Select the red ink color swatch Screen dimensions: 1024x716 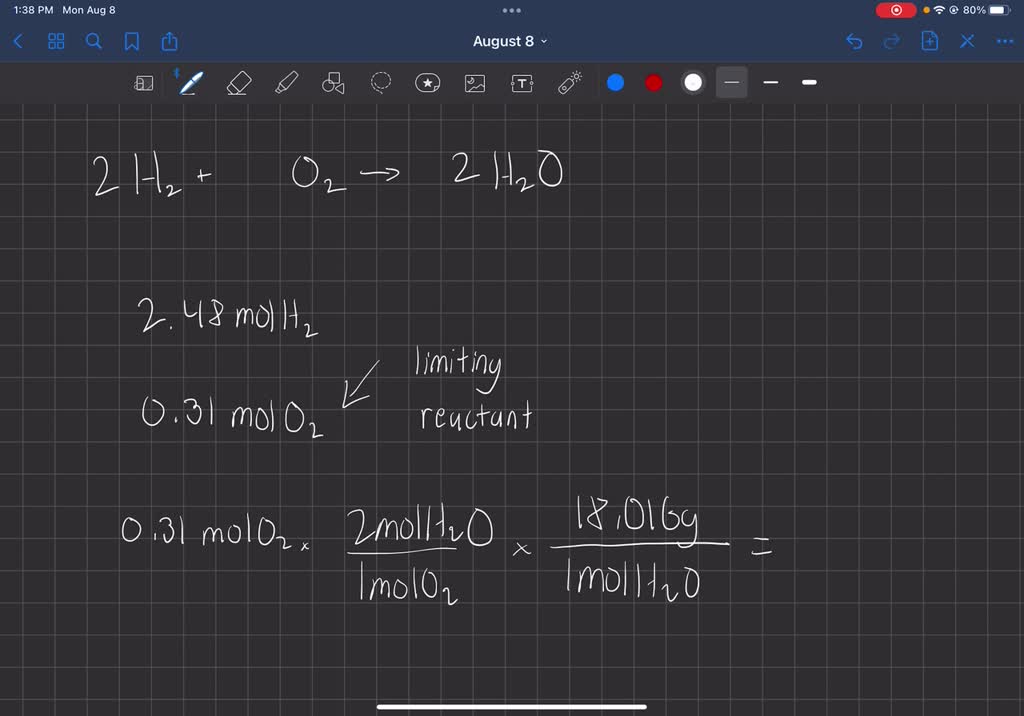click(x=653, y=83)
